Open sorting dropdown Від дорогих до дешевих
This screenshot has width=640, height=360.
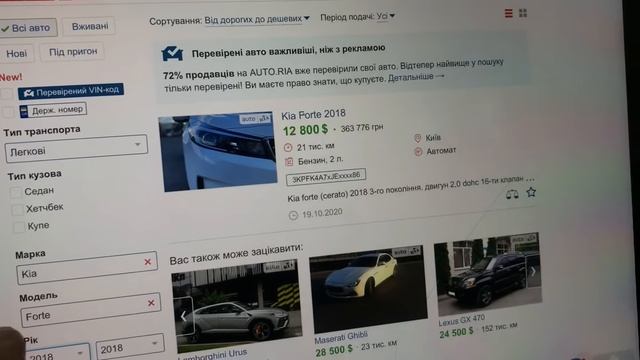[x=257, y=19]
